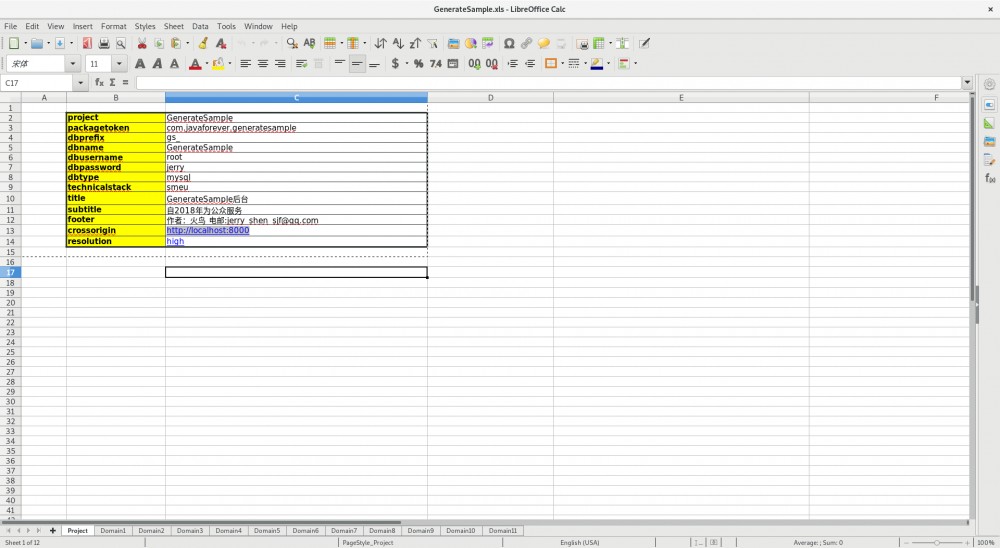Click the Copy icon
Image resolution: width=1000 pixels, height=548 pixels.
[159, 43]
